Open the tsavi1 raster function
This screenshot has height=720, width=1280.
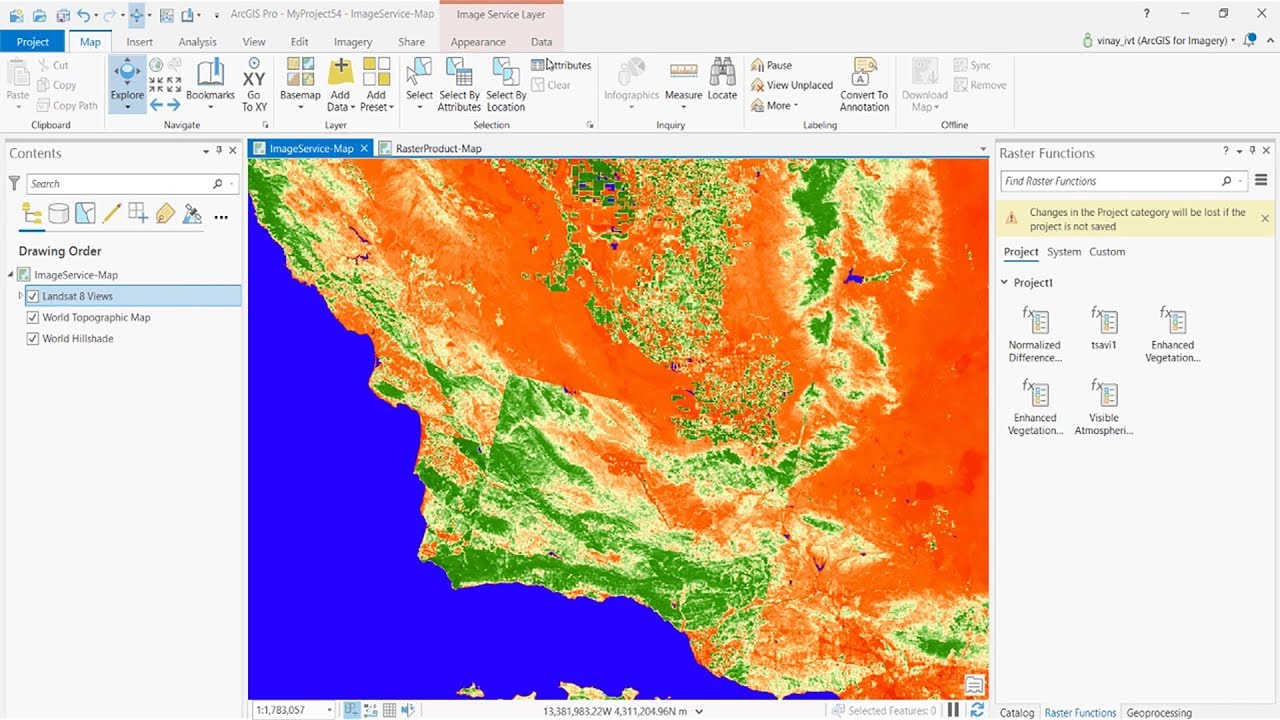pyautogui.click(x=1103, y=329)
